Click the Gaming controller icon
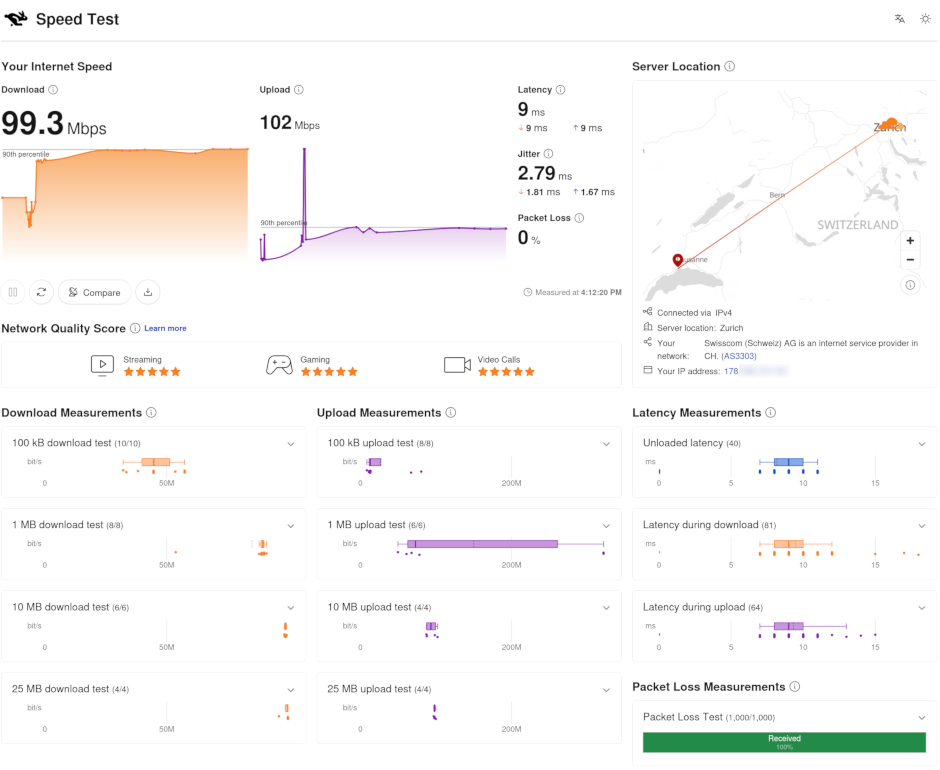 click(x=279, y=365)
